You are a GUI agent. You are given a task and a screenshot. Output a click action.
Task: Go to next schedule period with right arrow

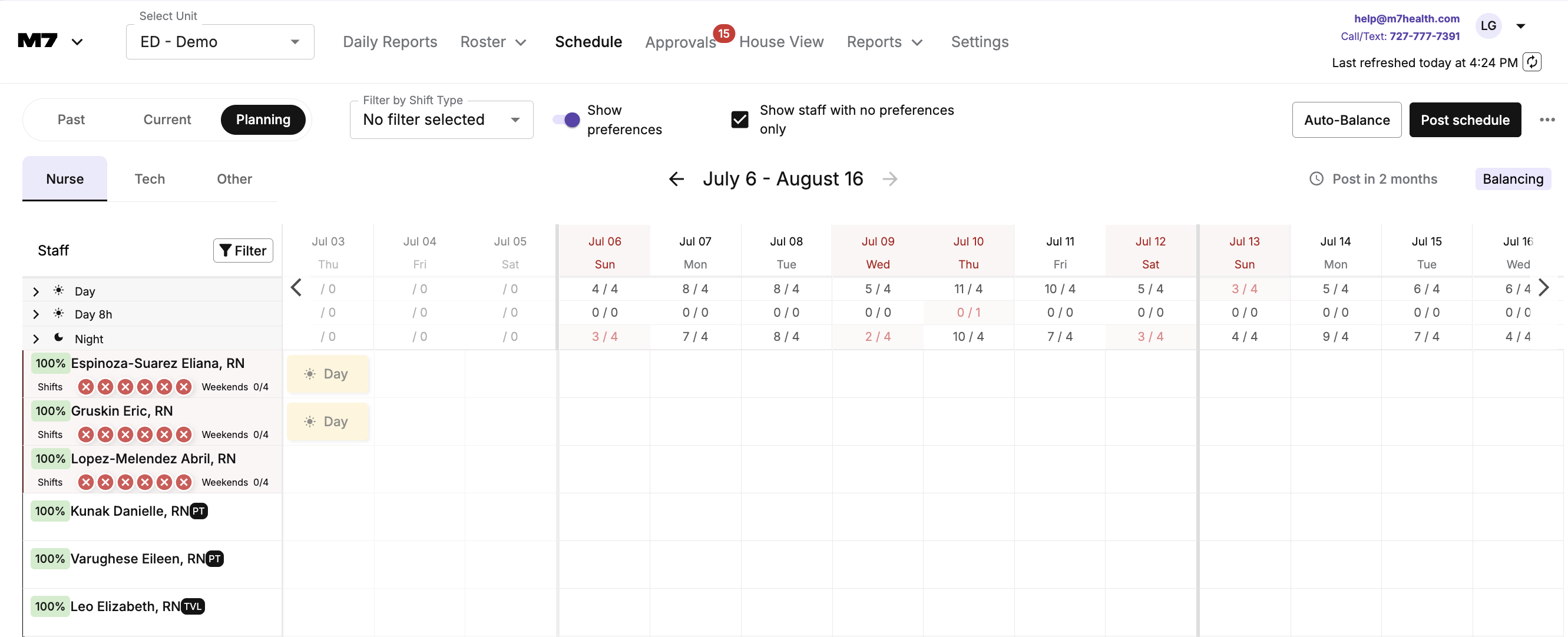[x=889, y=179]
